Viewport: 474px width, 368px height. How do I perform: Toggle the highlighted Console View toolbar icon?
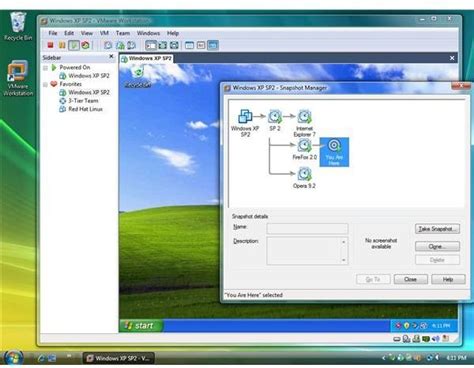click(x=213, y=45)
